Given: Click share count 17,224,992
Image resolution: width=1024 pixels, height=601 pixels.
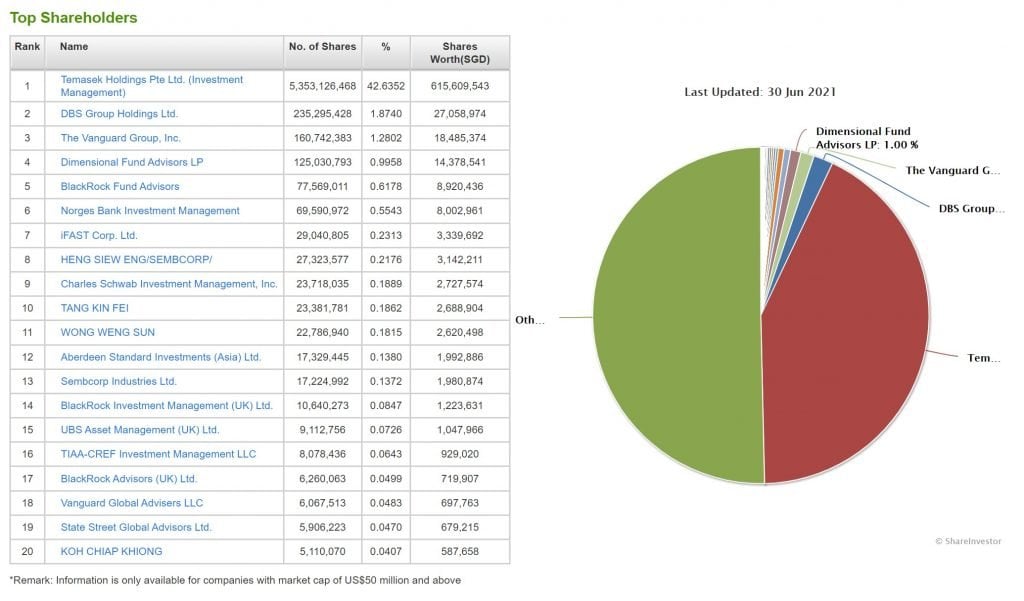Looking at the screenshot, I should tap(323, 381).
